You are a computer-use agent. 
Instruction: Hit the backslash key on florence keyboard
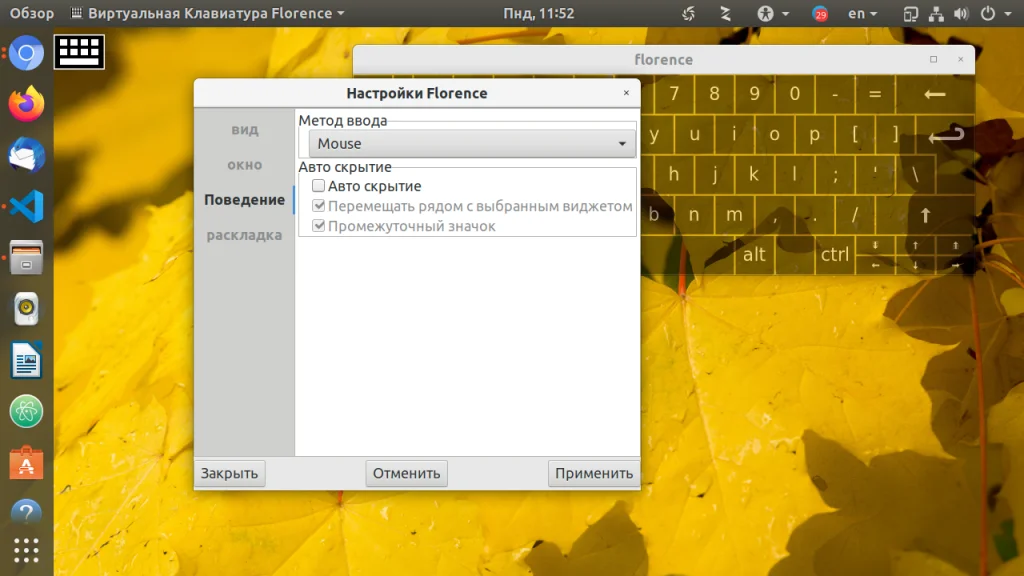915,174
